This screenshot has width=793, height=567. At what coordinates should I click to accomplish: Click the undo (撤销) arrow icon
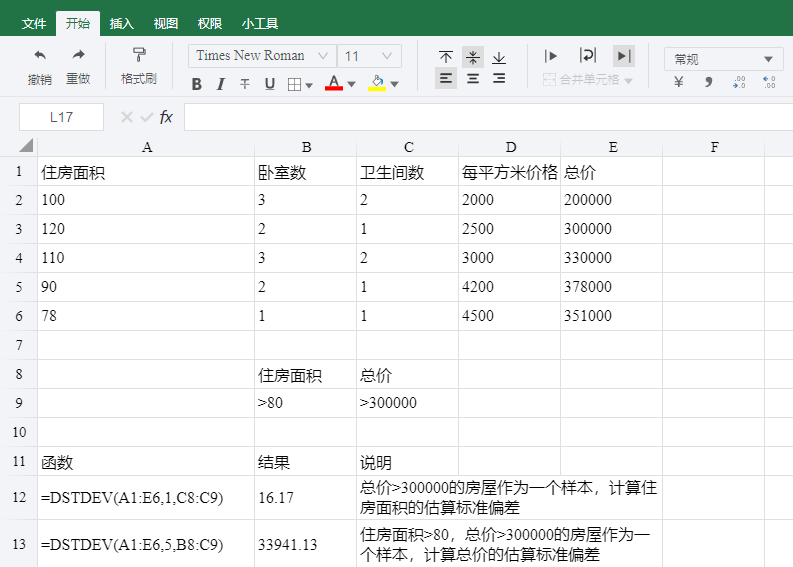click(40, 55)
